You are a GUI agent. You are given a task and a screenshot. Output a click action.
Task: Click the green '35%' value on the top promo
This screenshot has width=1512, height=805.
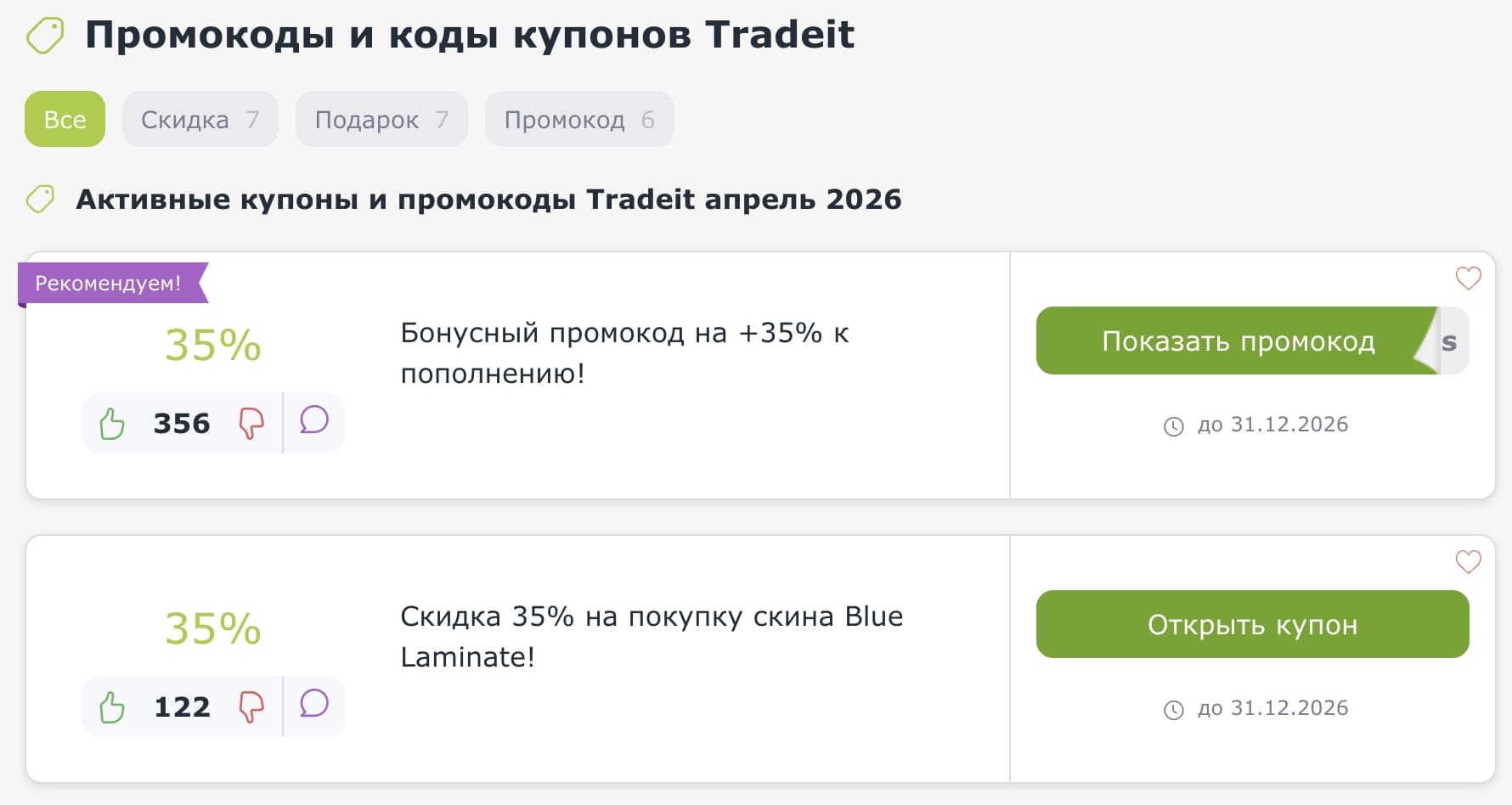(212, 344)
